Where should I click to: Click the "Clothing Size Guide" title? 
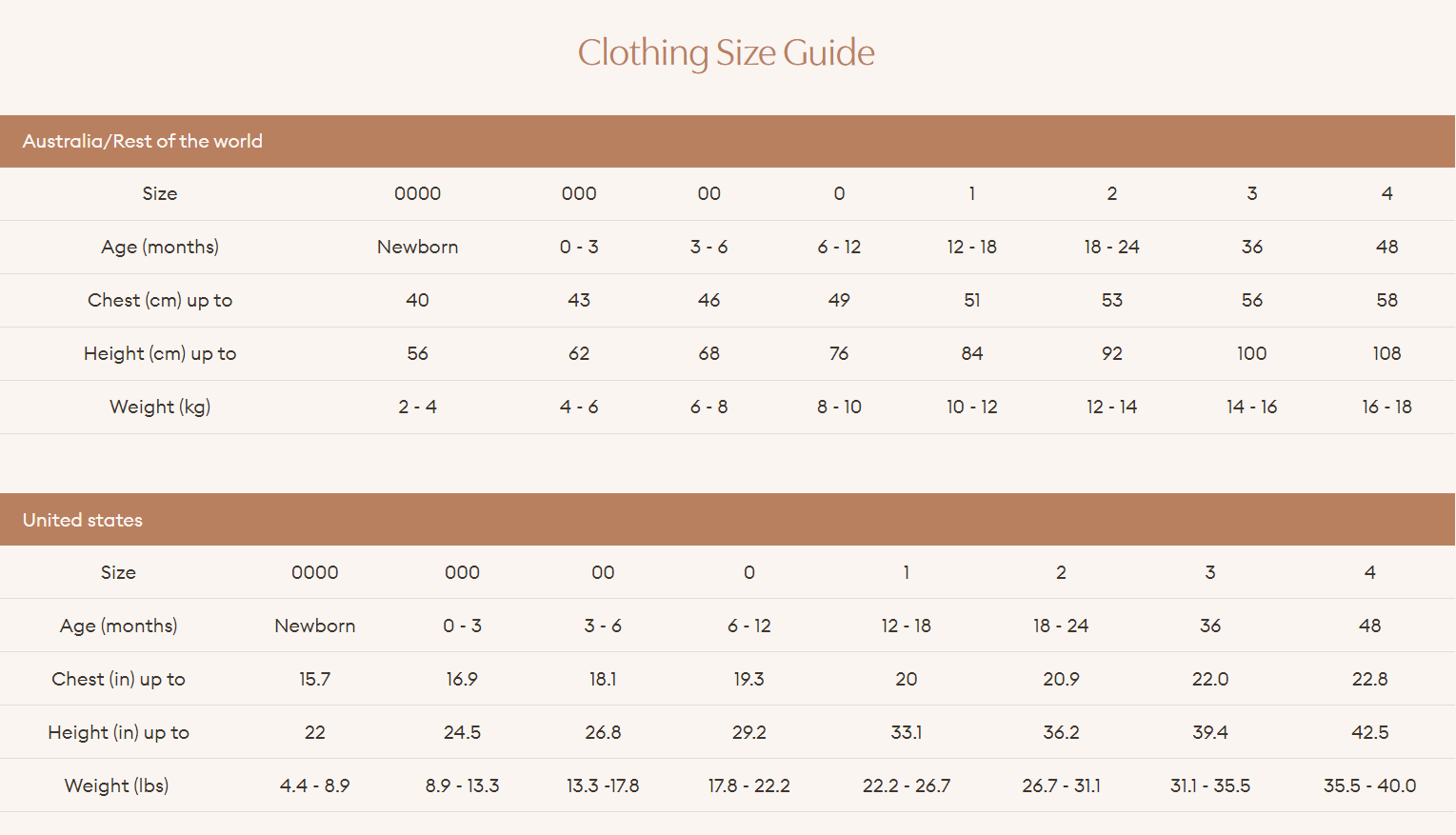point(726,52)
